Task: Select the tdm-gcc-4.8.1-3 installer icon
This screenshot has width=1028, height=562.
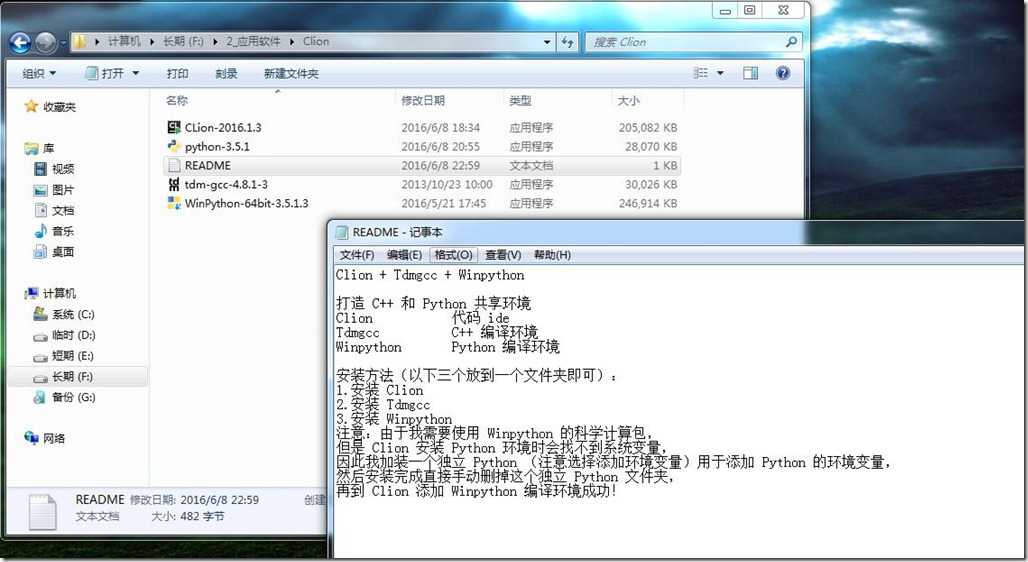Action: click(x=174, y=184)
